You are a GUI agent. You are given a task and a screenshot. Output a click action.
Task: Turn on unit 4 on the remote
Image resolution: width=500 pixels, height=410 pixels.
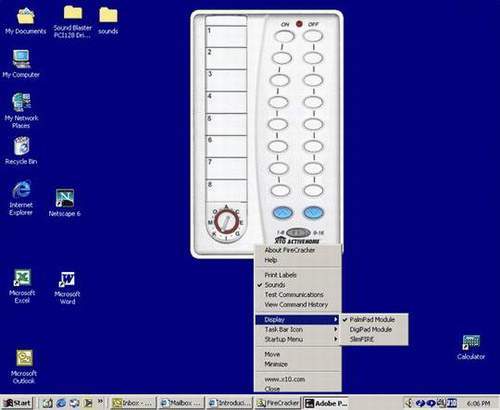[279, 102]
